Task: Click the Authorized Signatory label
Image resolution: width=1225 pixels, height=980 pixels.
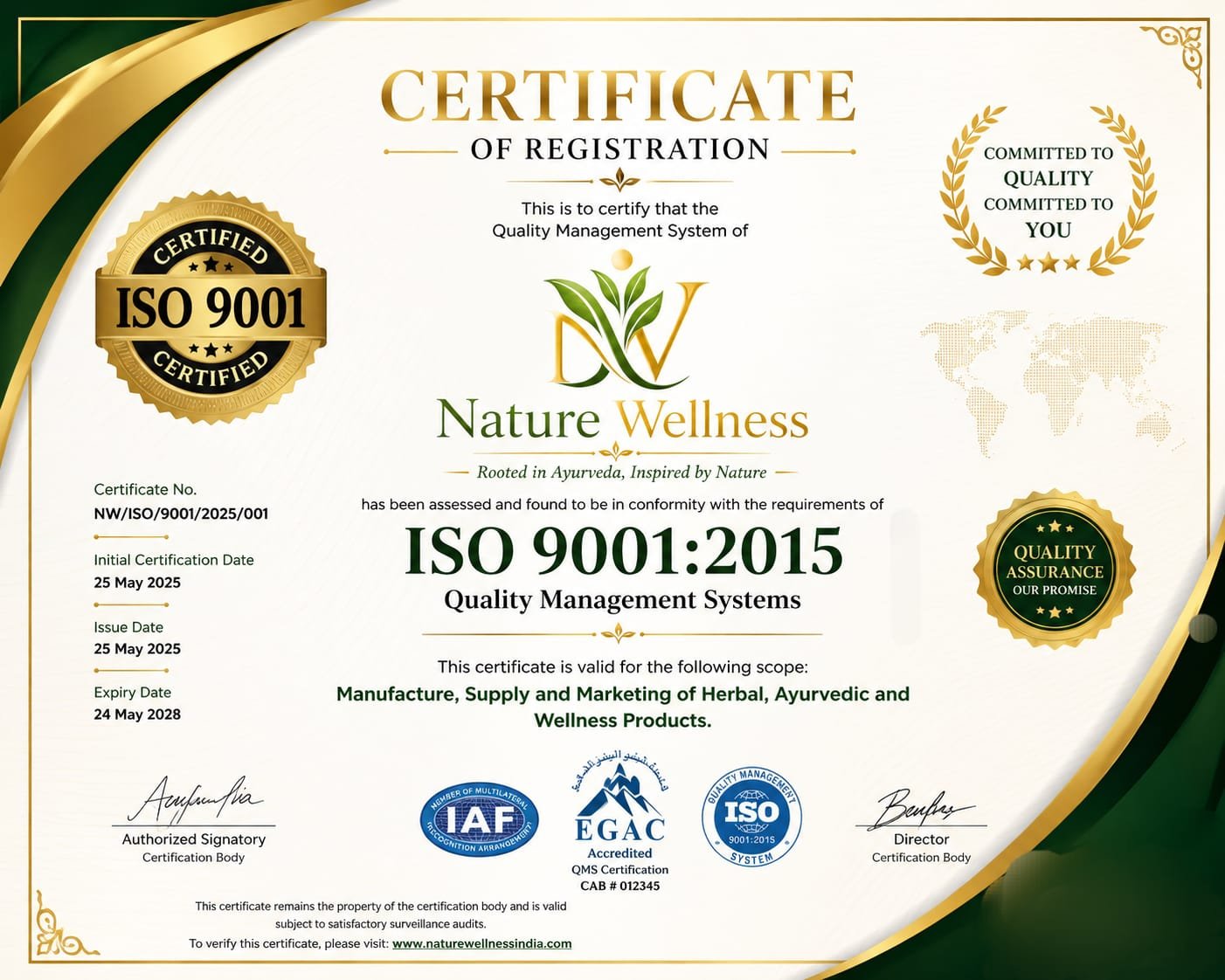Action: pyautogui.click(x=194, y=839)
